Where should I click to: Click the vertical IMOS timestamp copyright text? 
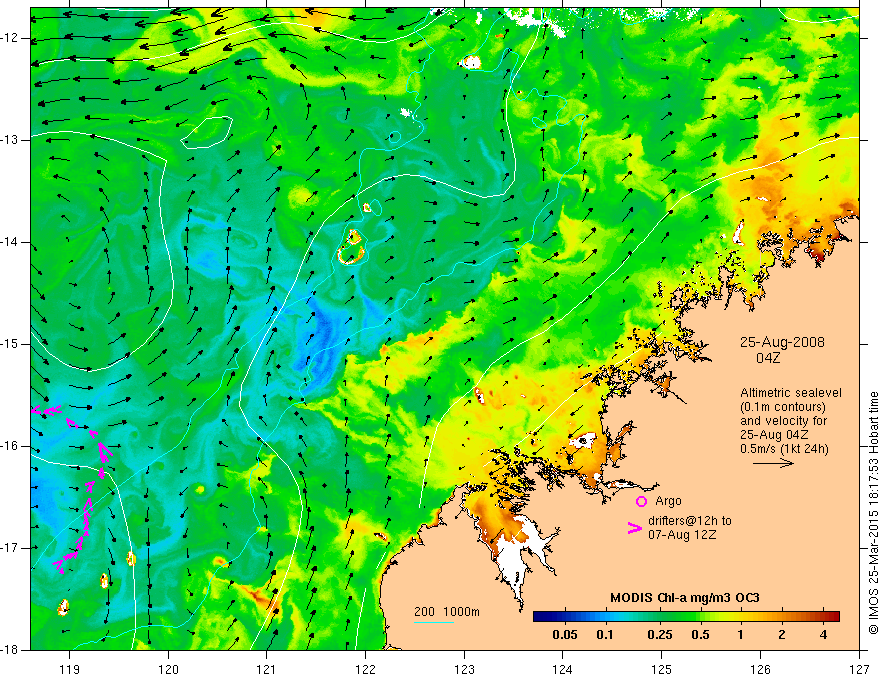[x=873, y=513]
